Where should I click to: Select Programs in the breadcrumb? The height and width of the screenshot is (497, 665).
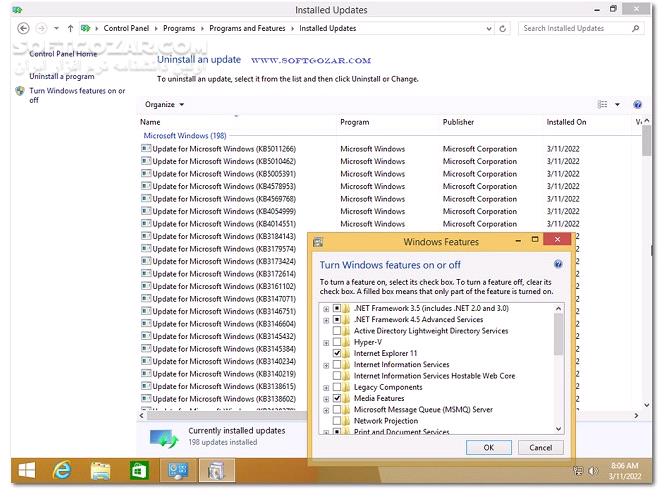[x=179, y=28]
